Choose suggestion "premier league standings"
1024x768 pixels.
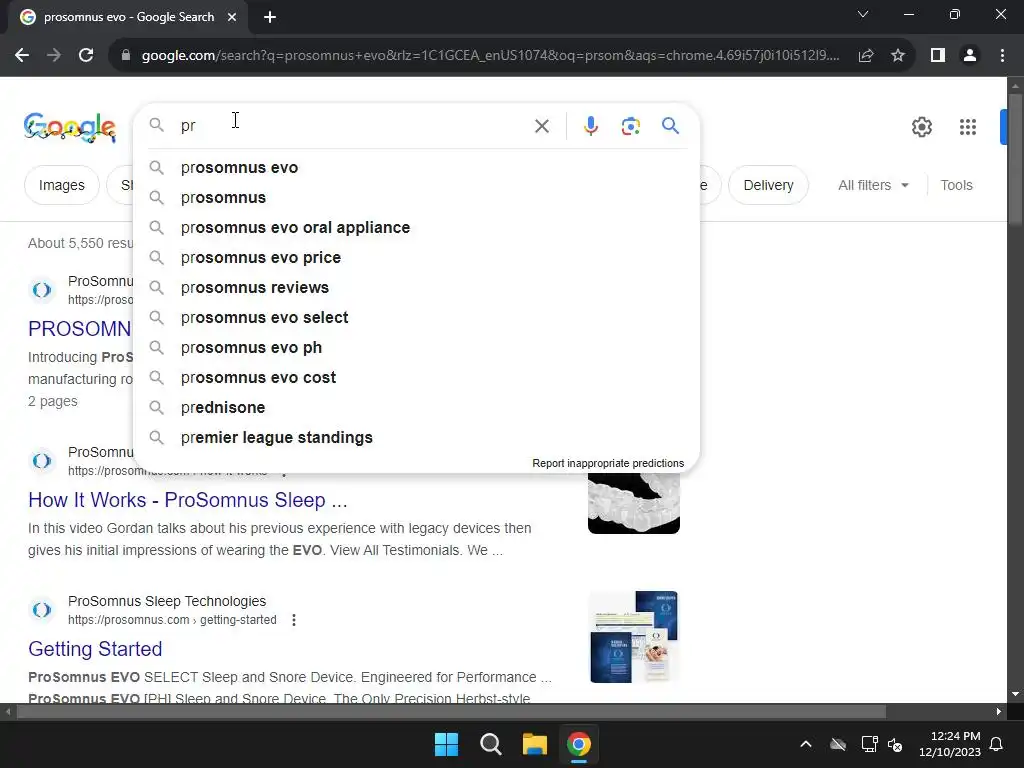tap(417, 438)
